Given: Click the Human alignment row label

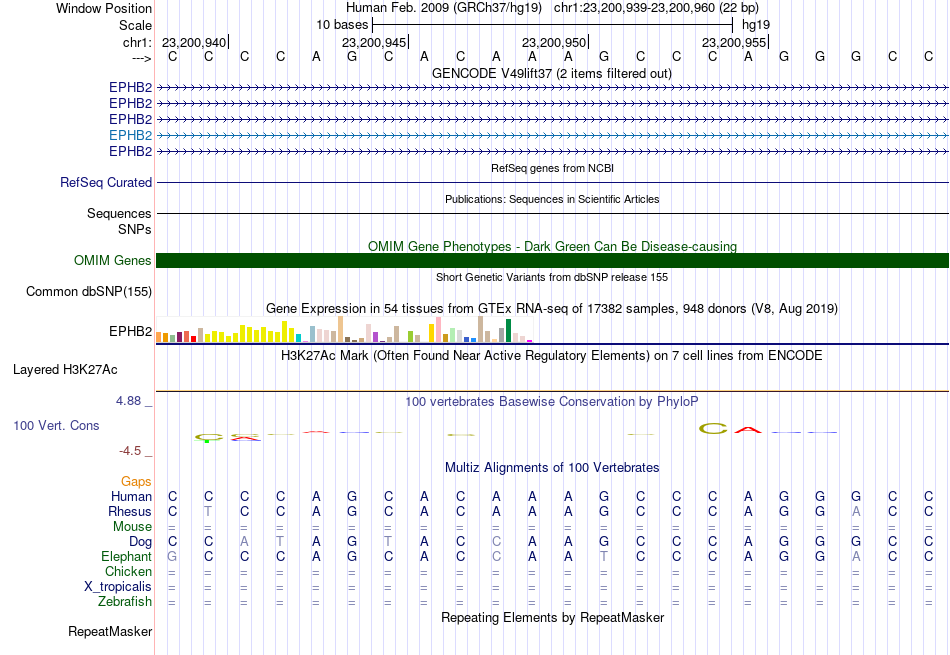Looking at the screenshot, I should 131,496.
